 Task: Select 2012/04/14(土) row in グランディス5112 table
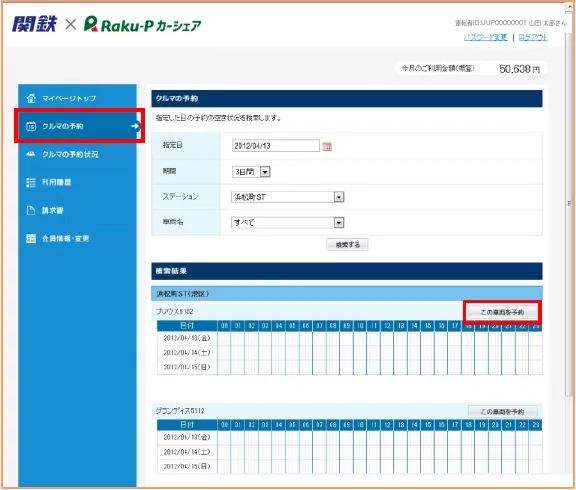pos(350,452)
